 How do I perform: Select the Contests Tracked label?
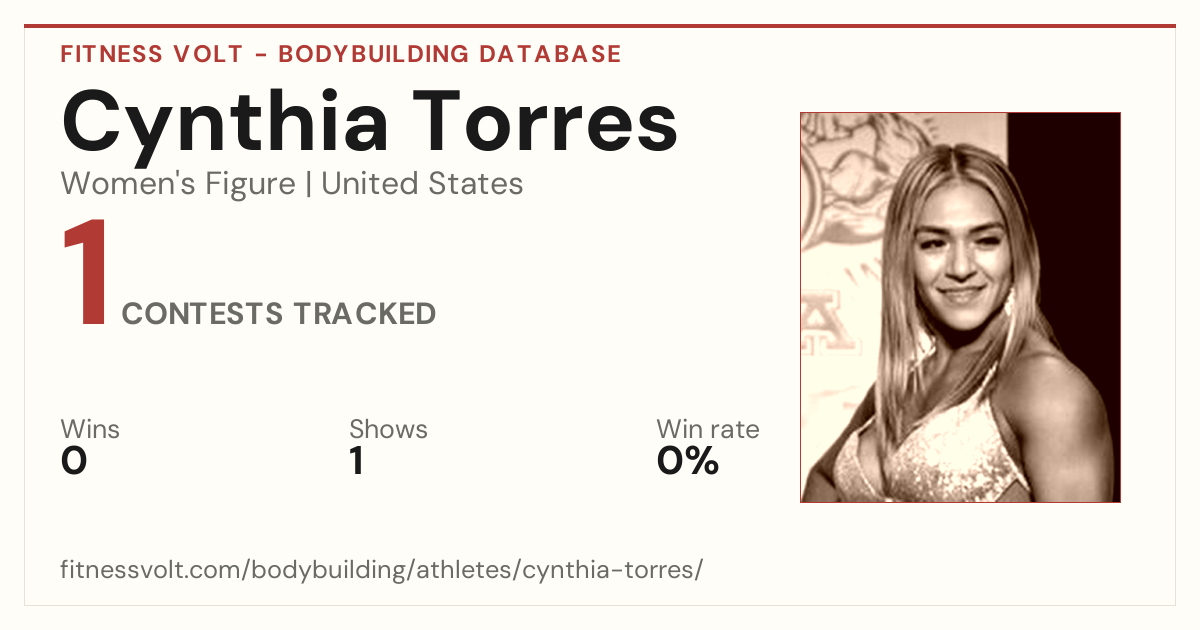point(279,314)
